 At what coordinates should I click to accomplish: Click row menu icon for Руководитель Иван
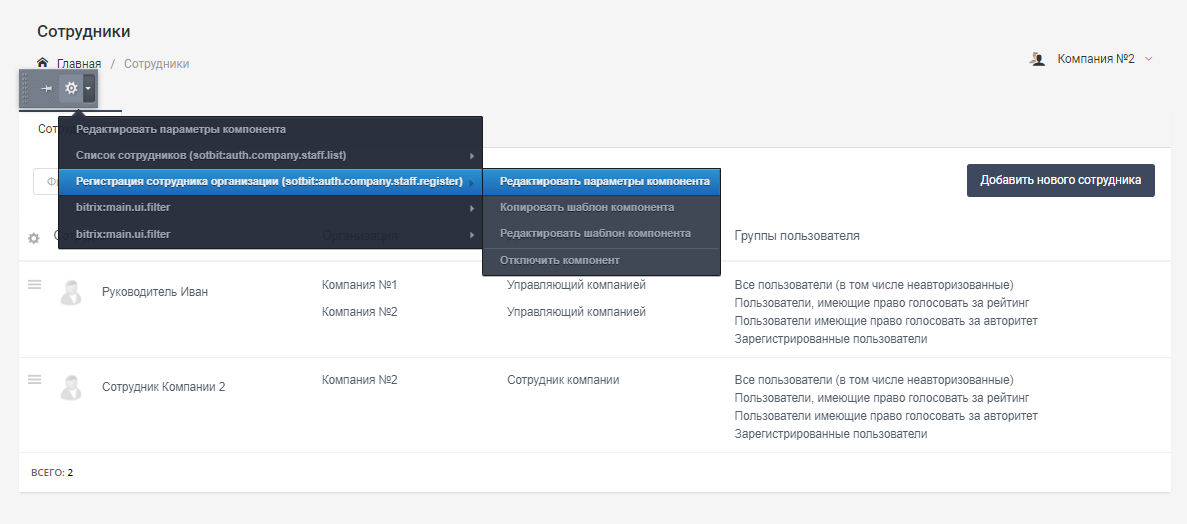tap(34, 285)
